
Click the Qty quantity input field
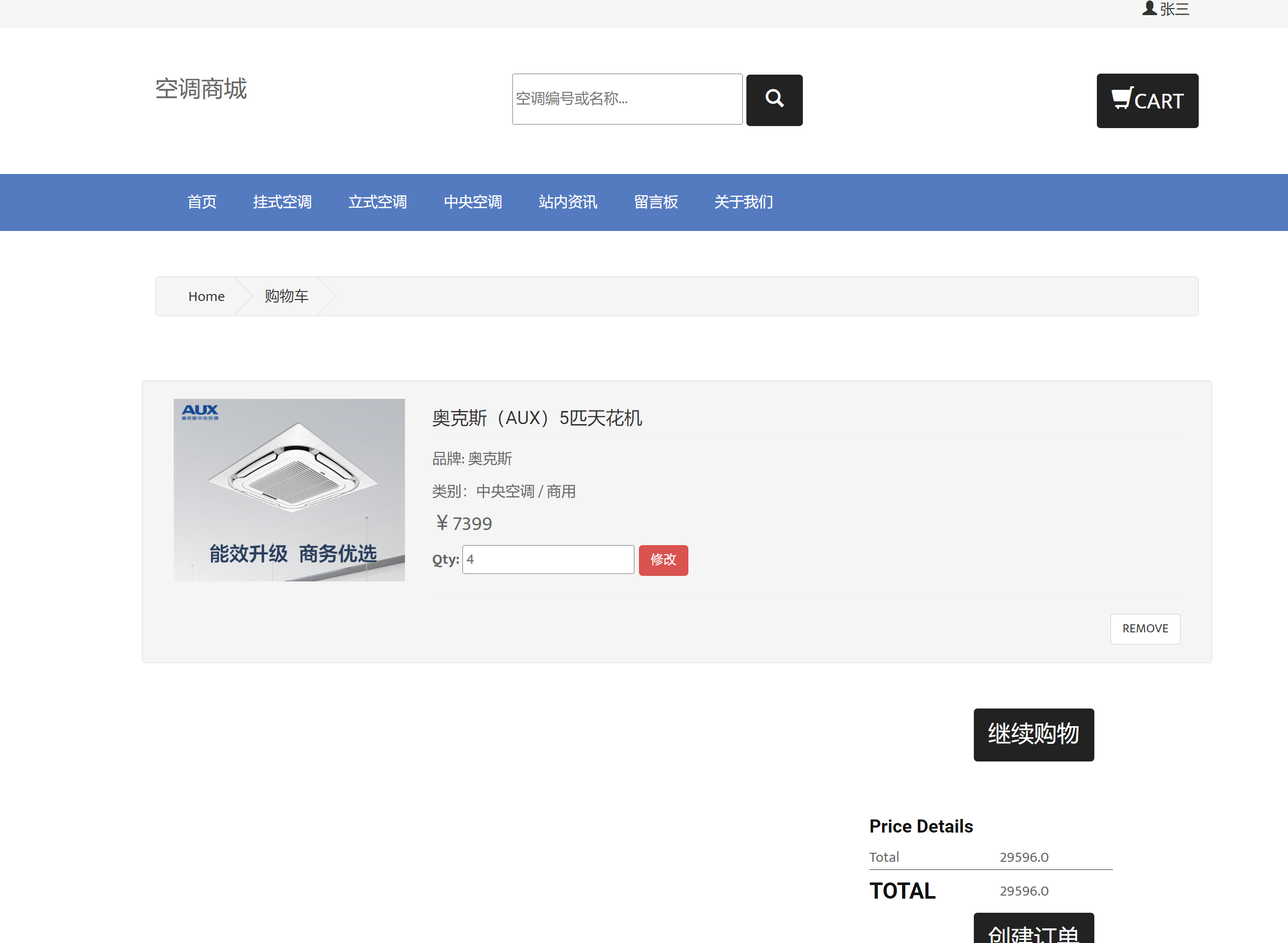[548, 559]
